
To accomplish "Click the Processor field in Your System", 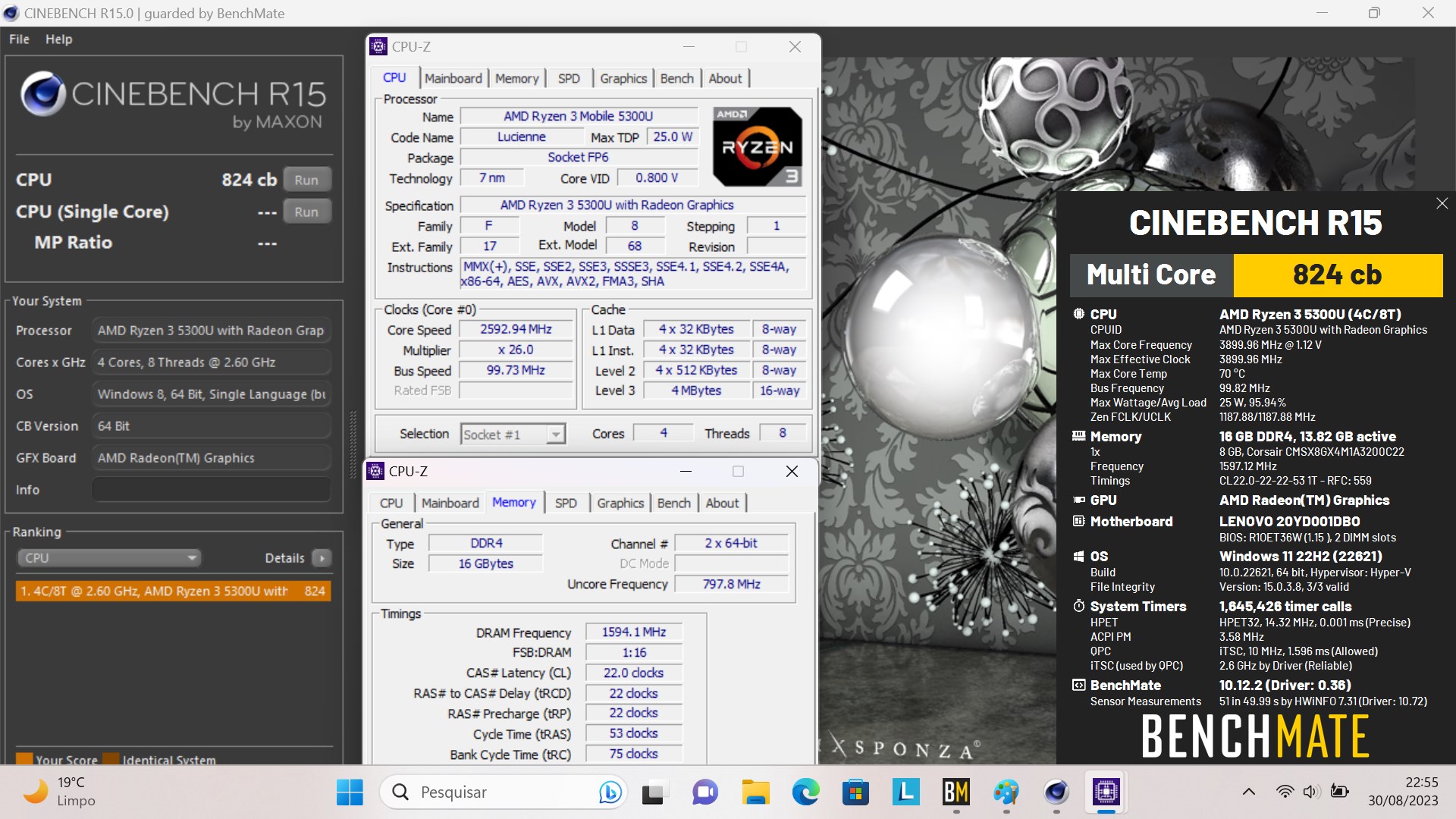I will [212, 331].
